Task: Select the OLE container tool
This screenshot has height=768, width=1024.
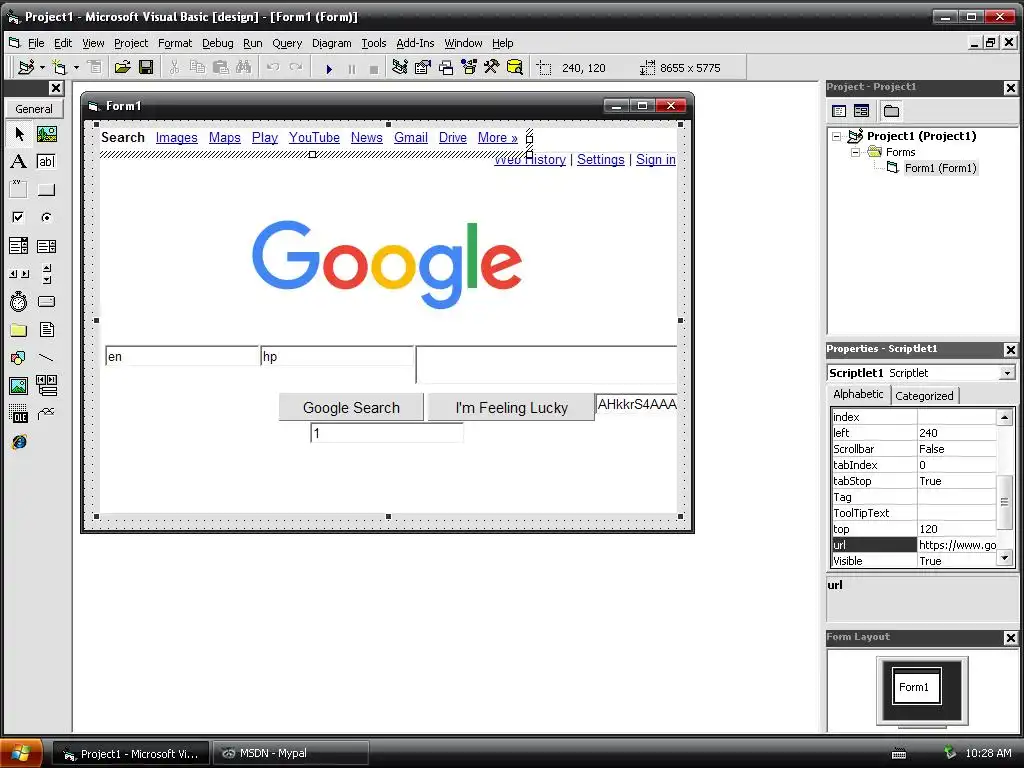Action: (19, 414)
